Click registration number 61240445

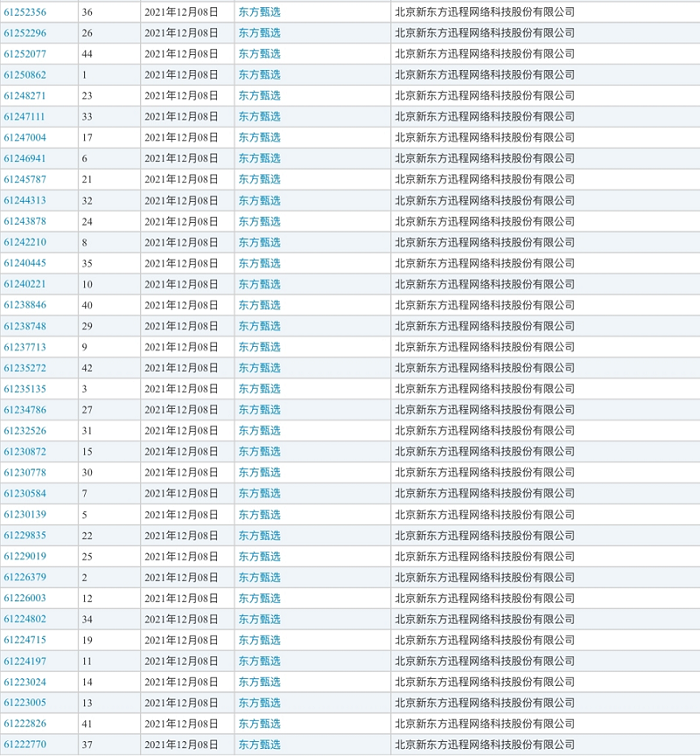[24, 264]
